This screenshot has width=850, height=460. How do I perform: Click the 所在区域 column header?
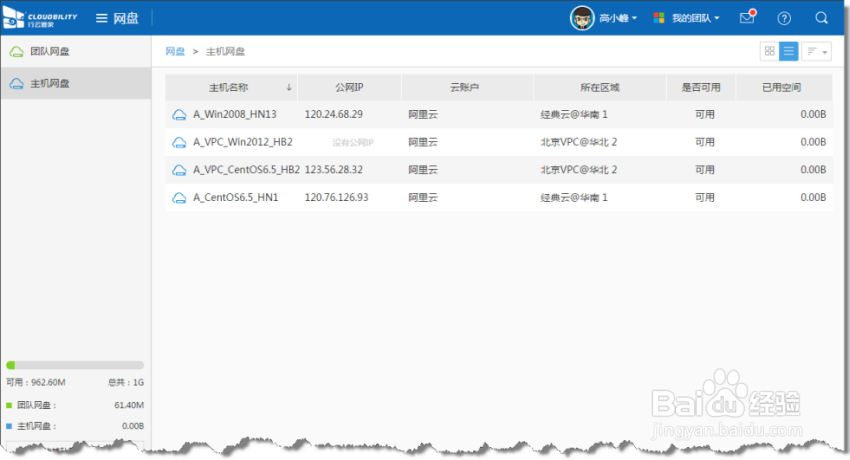click(600, 87)
